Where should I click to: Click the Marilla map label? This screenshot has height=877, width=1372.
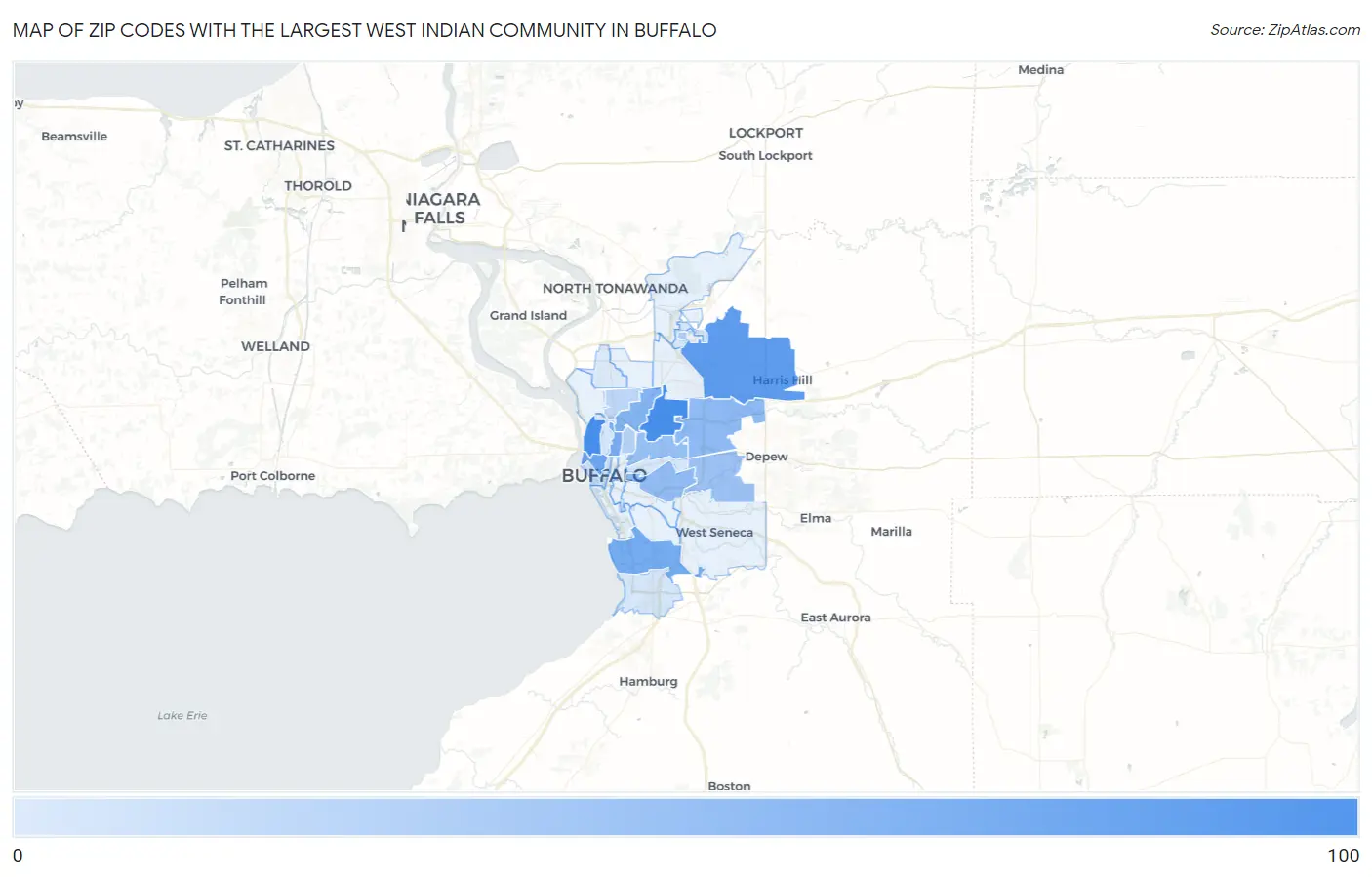[x=891, y=532]
